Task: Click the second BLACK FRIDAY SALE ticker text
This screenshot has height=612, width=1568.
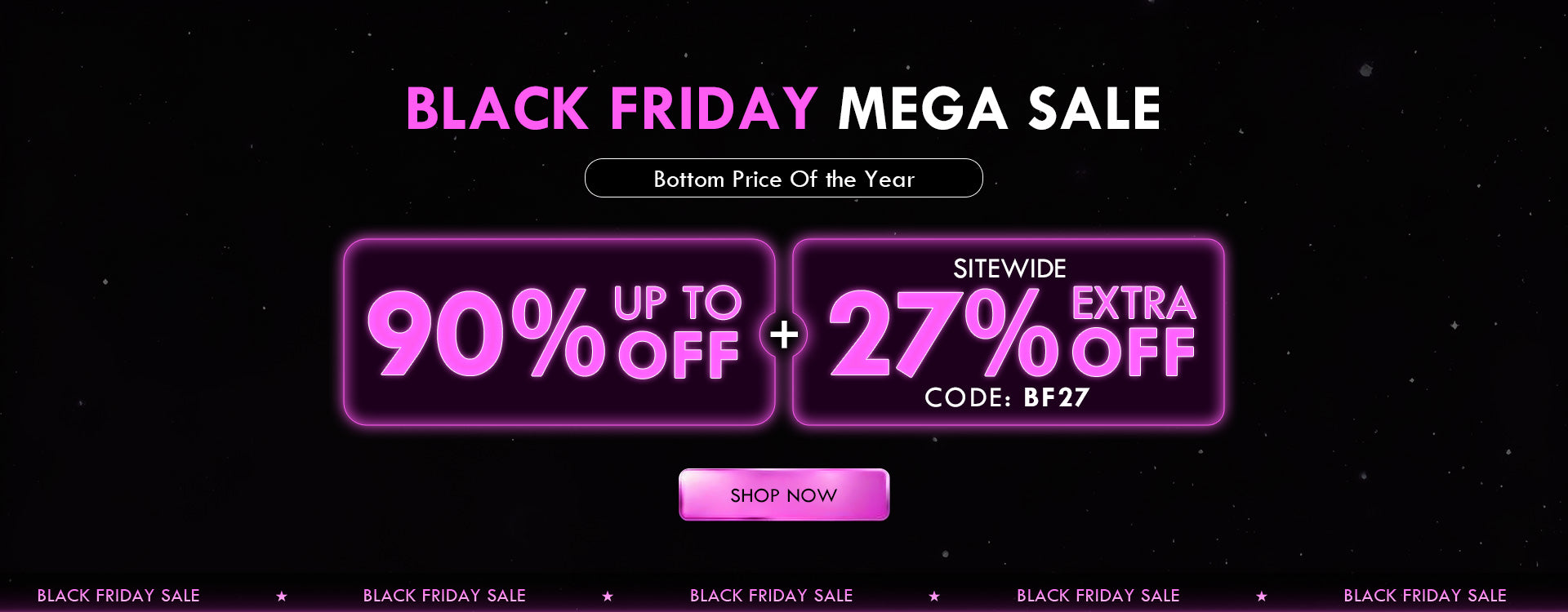Action: coord(444,596)
